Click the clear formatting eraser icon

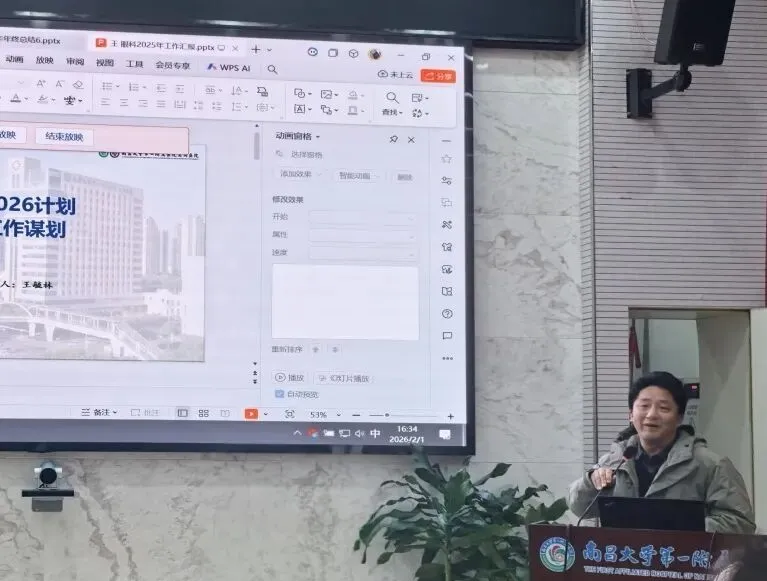(x=78, y=85)
